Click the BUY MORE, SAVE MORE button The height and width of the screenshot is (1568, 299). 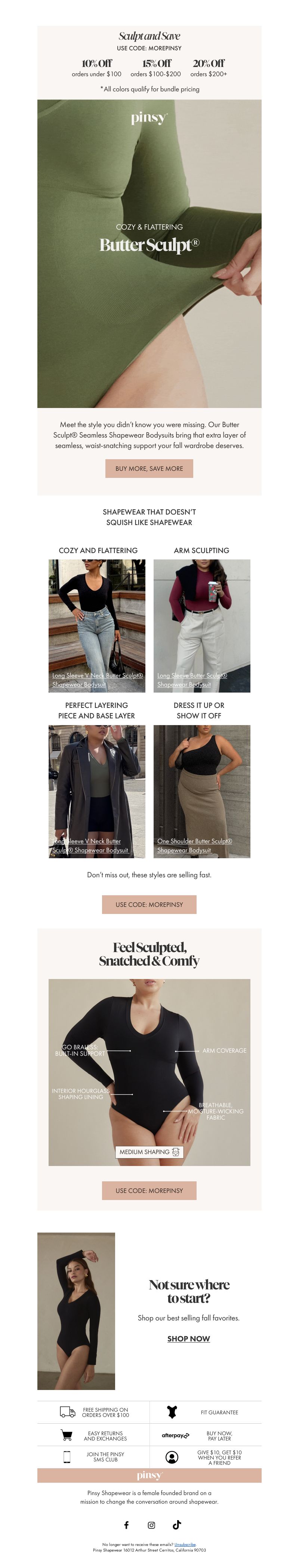tap(149, 468)
